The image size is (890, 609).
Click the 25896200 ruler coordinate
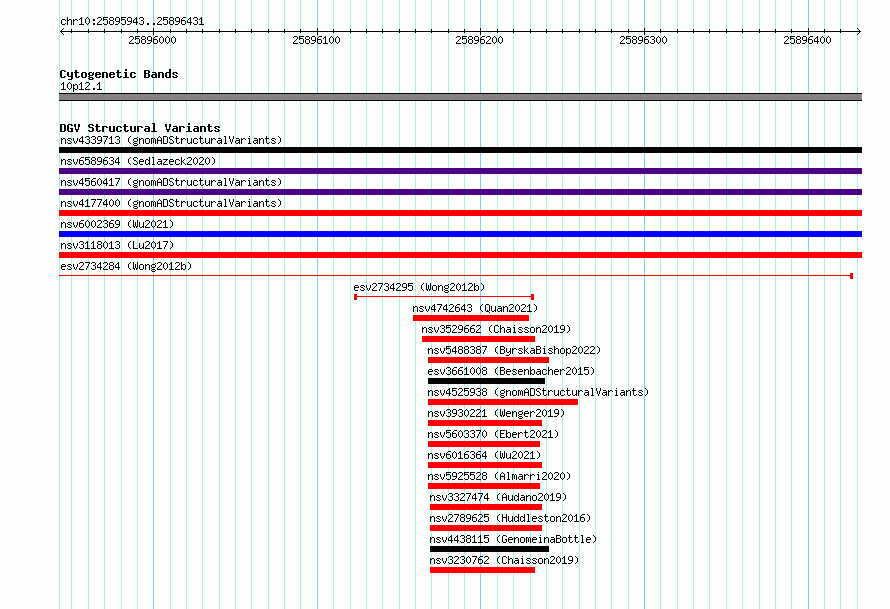pyautogui.click(x=479, y=40)
